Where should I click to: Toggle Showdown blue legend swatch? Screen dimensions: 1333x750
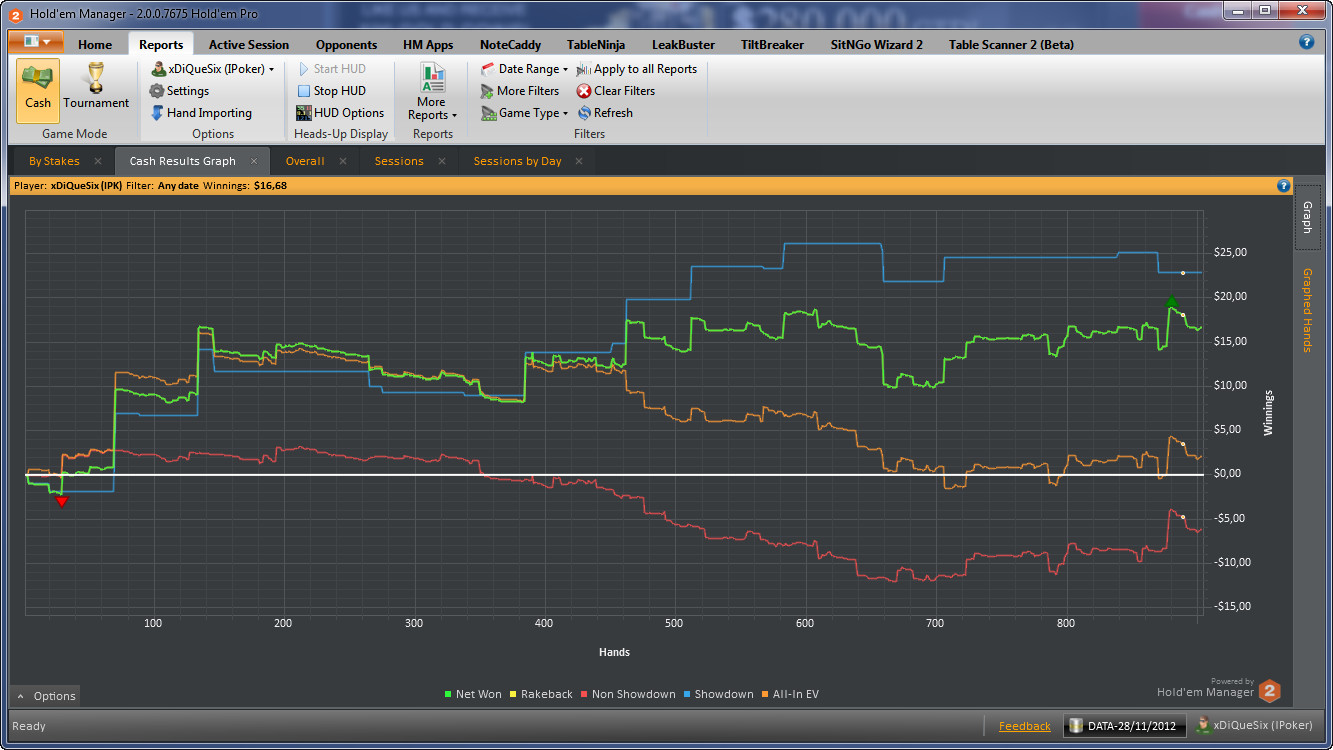pos(687,694)
